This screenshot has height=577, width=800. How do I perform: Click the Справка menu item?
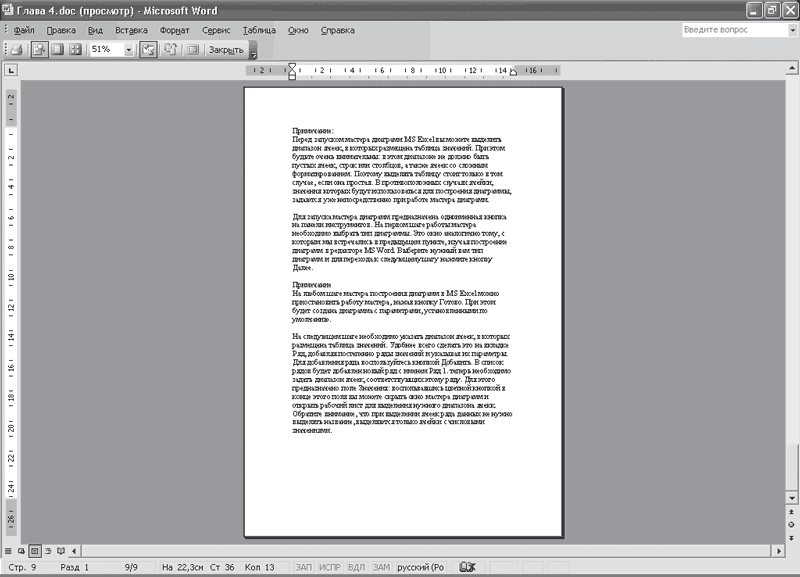point(338,30)
